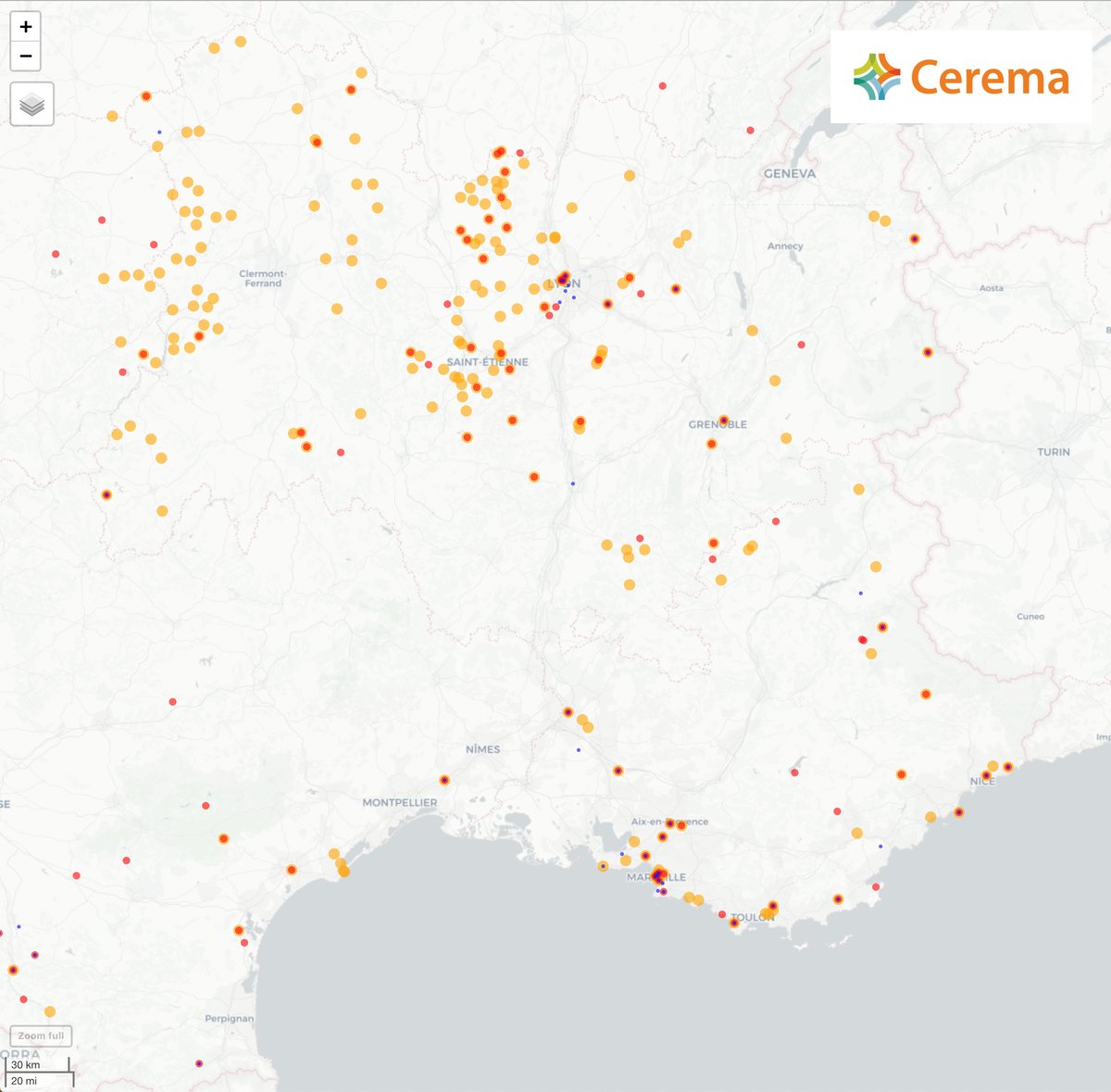Click the Annecy city label

click(x=785, y=246)
